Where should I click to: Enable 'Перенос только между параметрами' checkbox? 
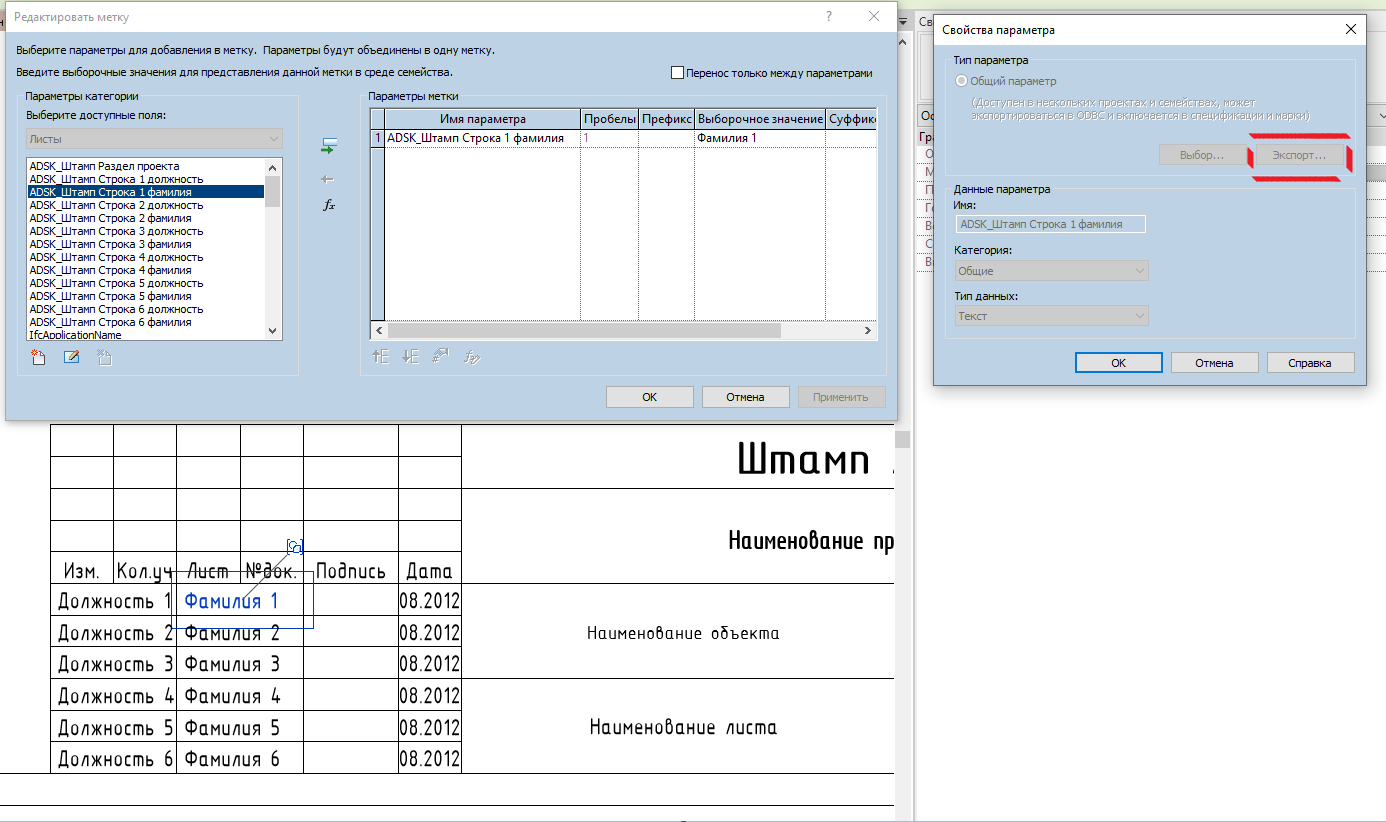(678, 73)
